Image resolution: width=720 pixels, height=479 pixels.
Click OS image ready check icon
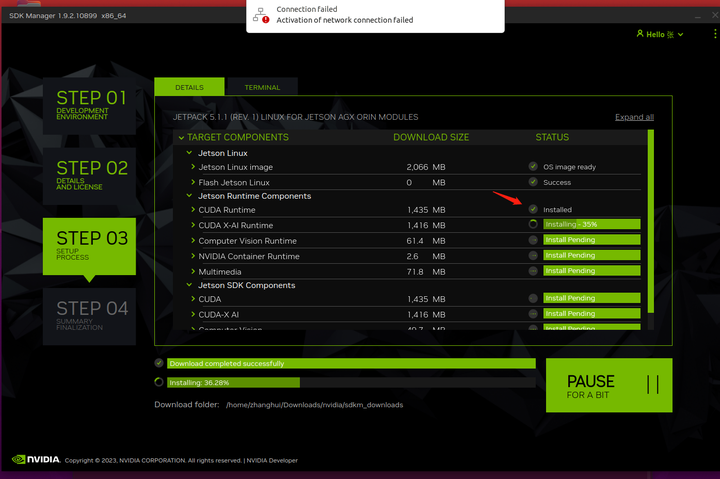pyautogui.click(x=533, y=166)
